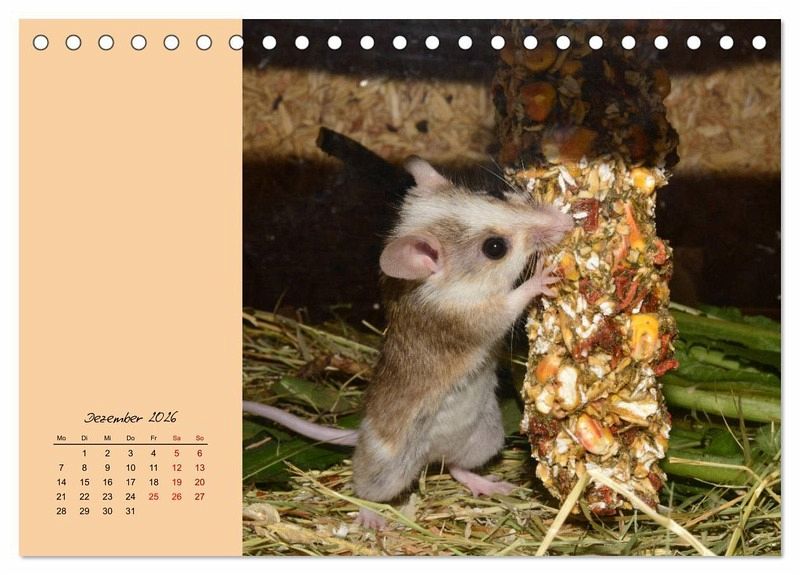
Task: Select day 5 shown in red
Action: (x=177, y=453)
